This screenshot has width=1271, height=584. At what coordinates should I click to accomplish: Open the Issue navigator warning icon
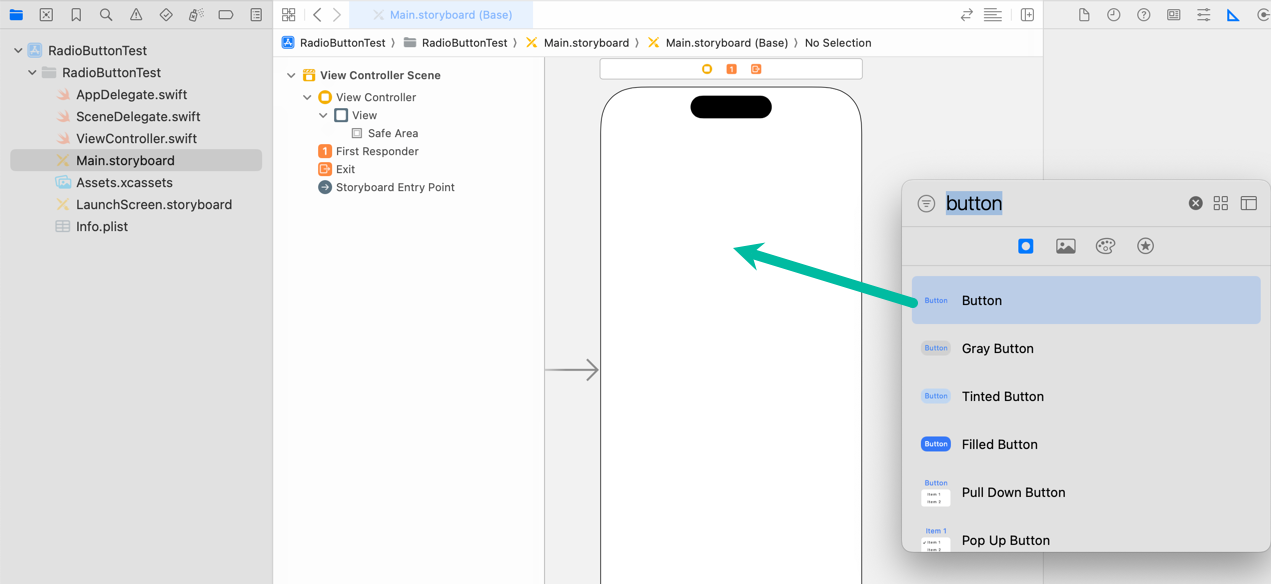136,15
